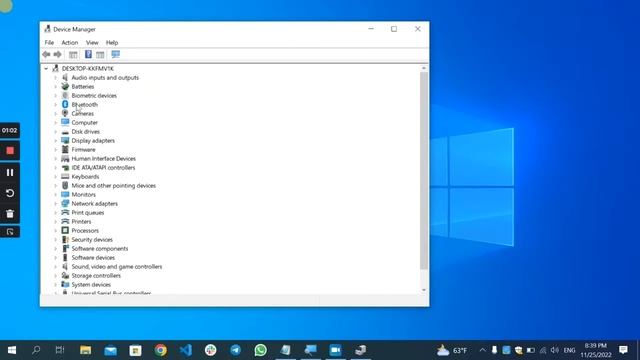The image size is (640, 360).
Task: Open the Help menu
Action: click(x=112, y=42)
